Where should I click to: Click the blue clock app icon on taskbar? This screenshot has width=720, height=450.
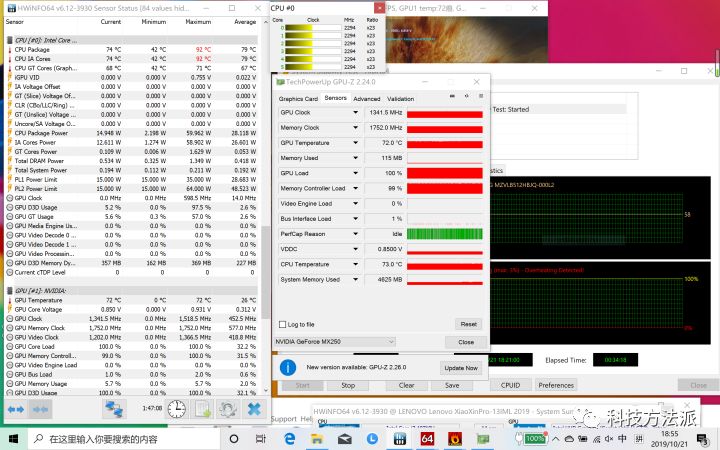click(x=372, y=439)
